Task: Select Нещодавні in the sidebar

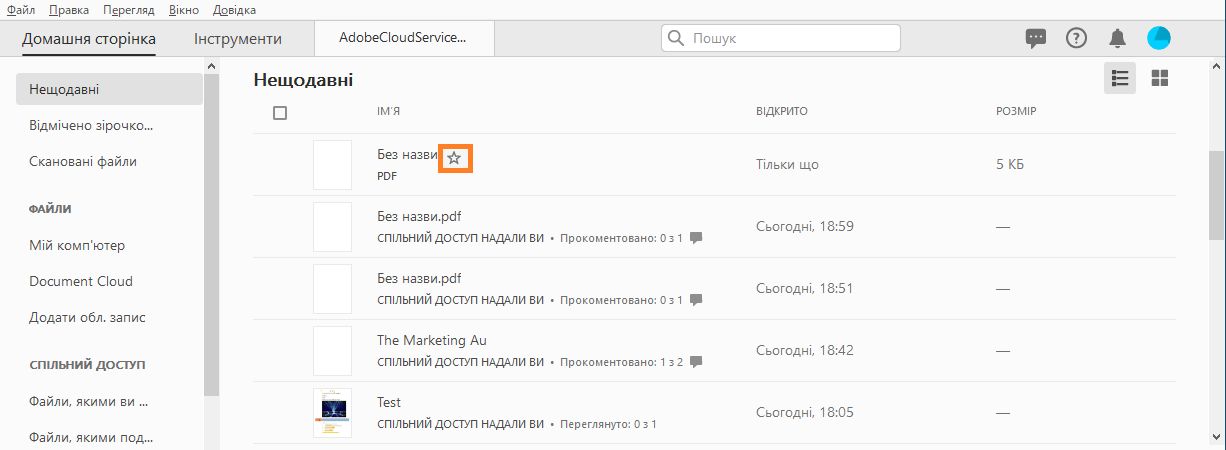Action: coord(110,89)
